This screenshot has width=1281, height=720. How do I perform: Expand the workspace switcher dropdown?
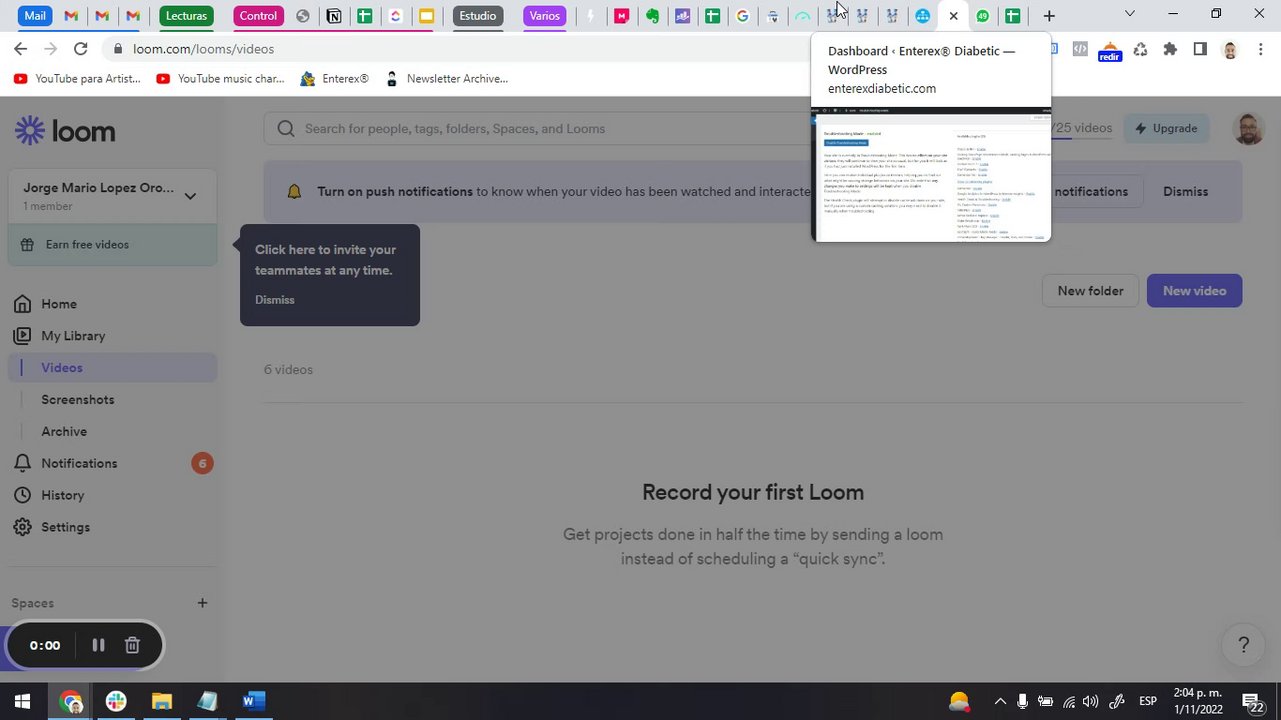[x=190, y=196]
